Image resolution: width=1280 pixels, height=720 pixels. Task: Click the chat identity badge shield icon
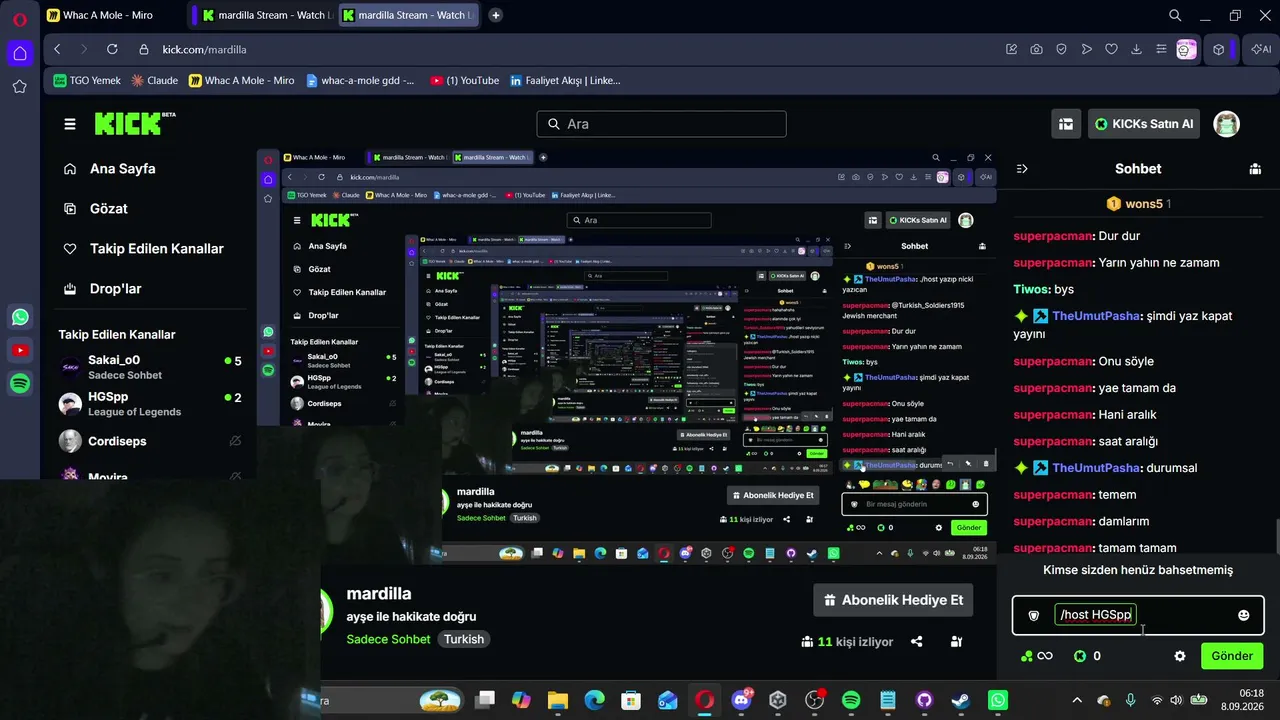point(1034,615)
